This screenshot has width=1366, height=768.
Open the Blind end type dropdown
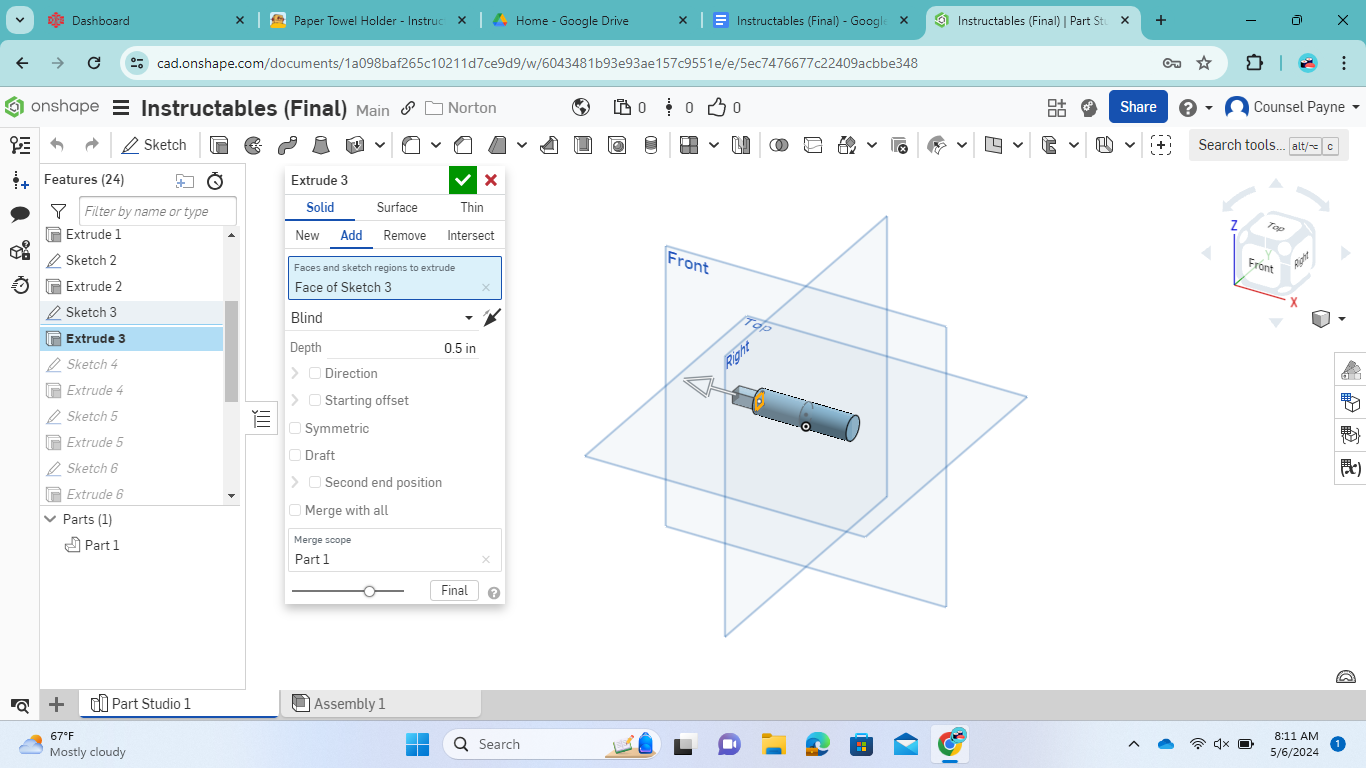(382, 318)
